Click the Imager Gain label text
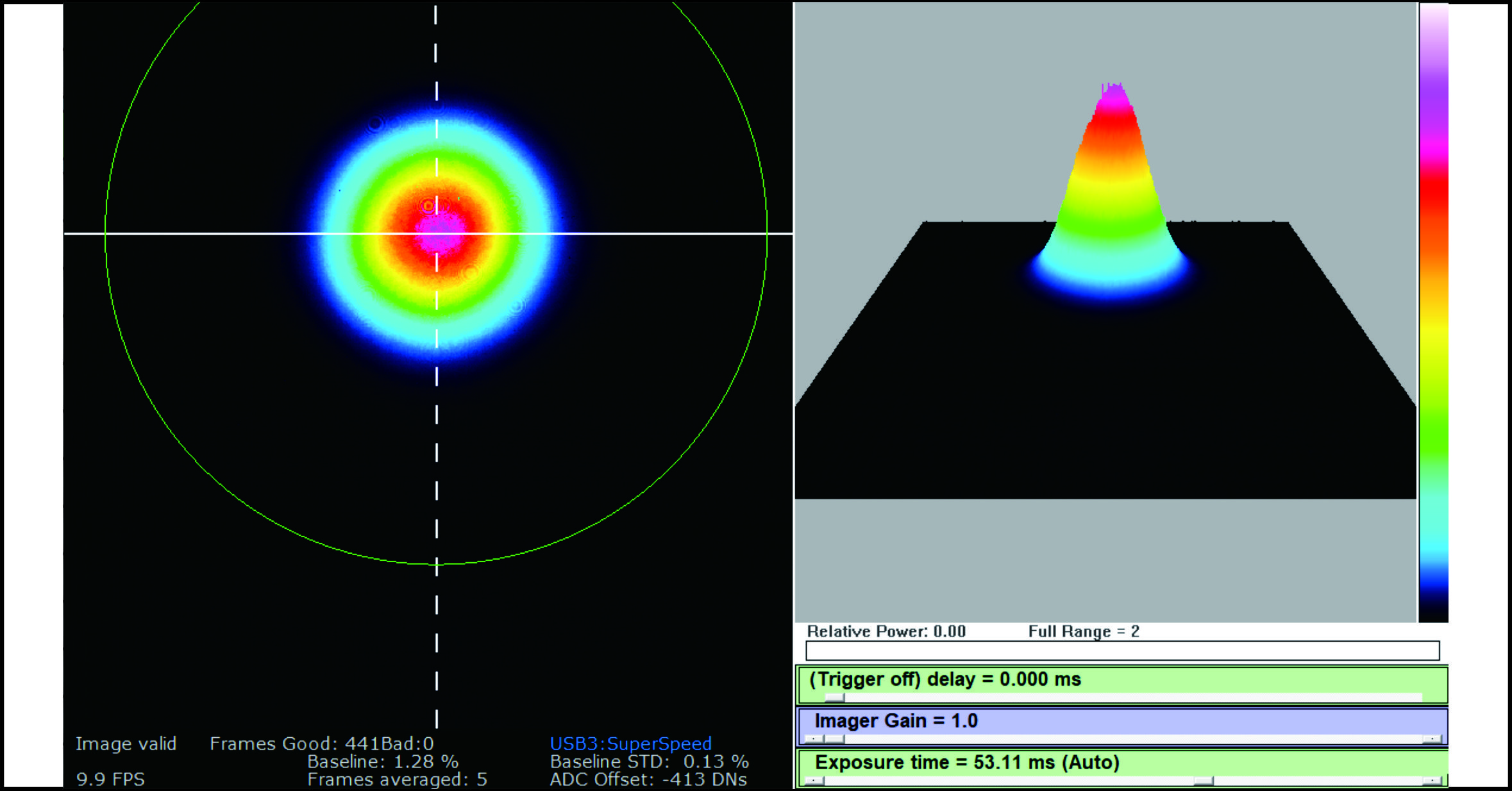1512x791 pixels. coord(896,721)
